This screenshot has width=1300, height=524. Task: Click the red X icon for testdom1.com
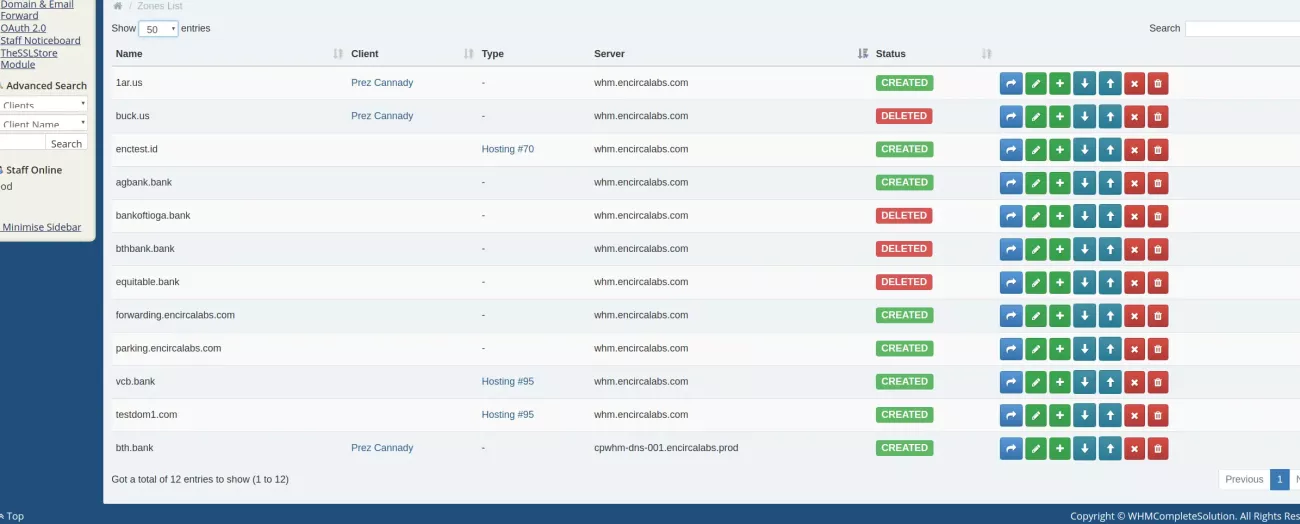pos(1133,415)
